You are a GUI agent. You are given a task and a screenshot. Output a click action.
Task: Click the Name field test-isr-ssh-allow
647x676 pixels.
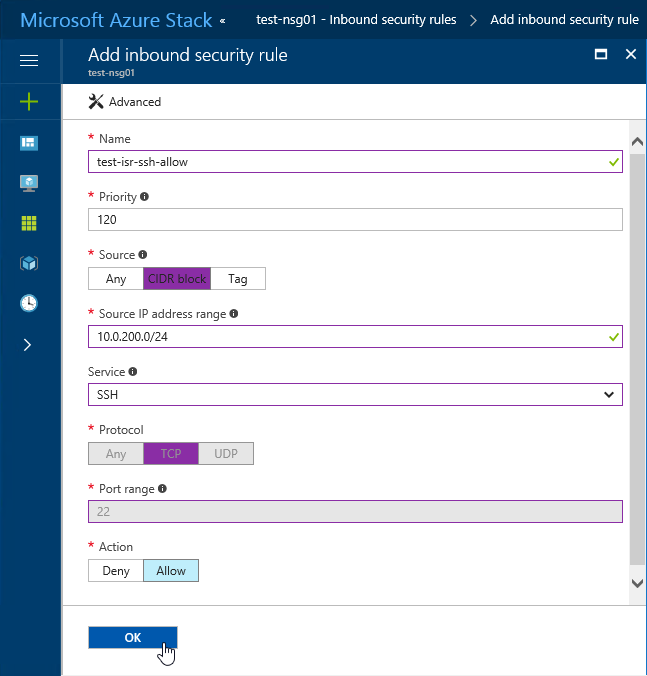[355, 162]
